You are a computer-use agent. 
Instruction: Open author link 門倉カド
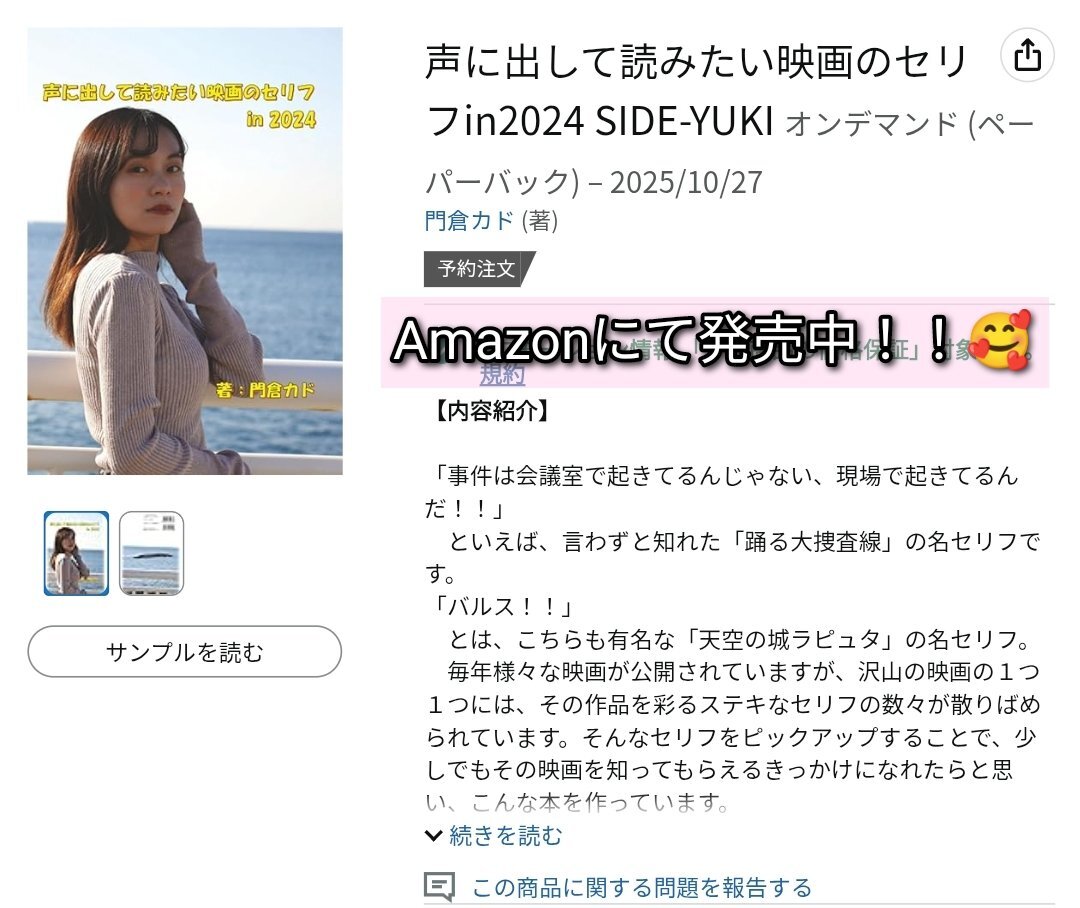tap(469, 220)
